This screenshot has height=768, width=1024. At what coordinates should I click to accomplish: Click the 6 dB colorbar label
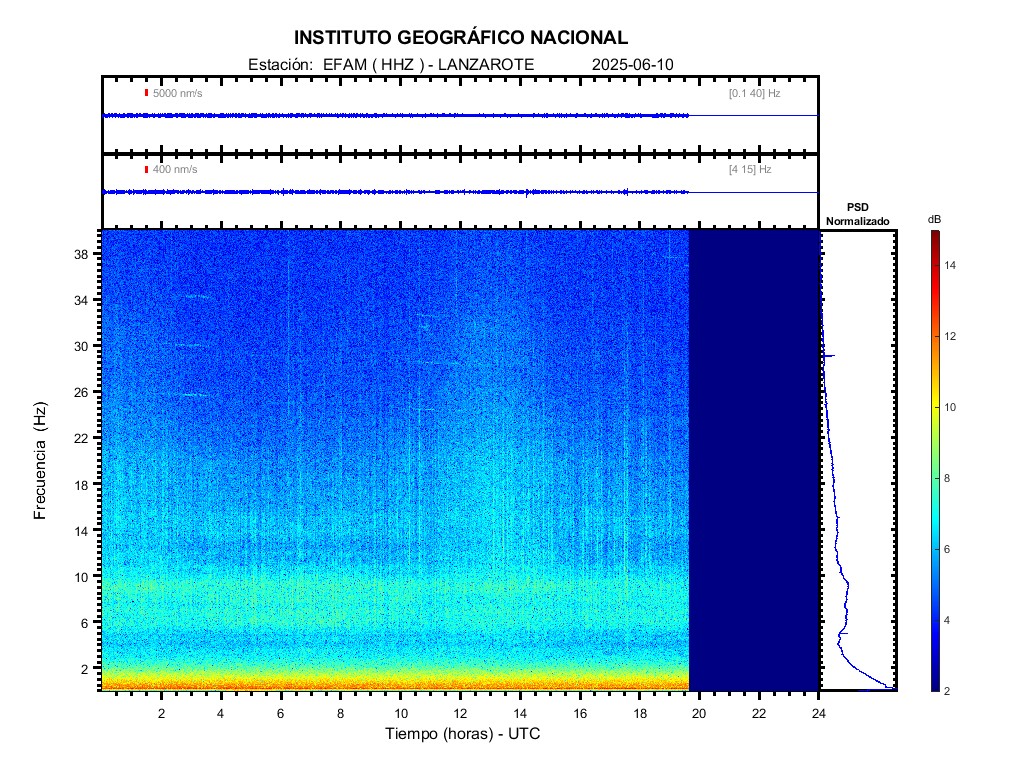947,549
